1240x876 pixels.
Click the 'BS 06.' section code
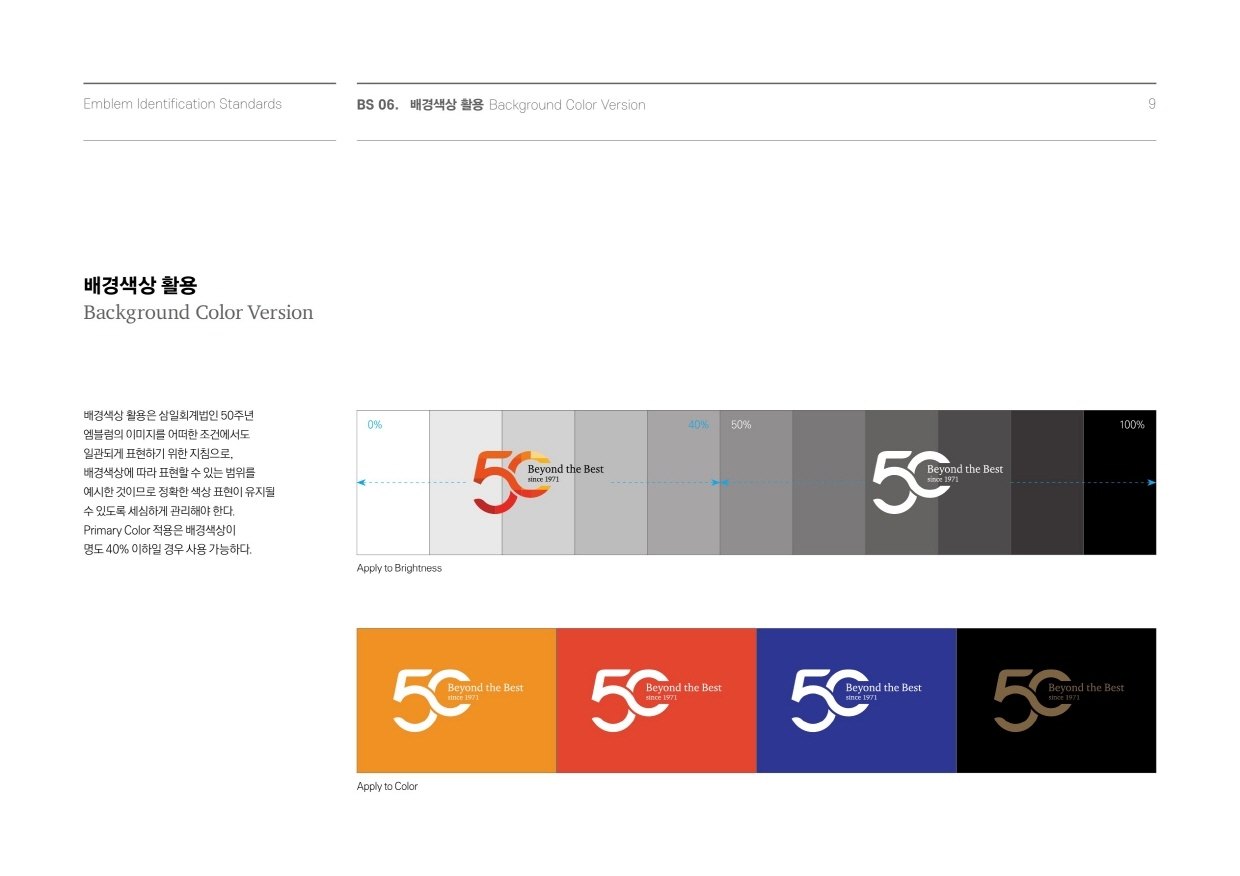click(x=378, y=104)
